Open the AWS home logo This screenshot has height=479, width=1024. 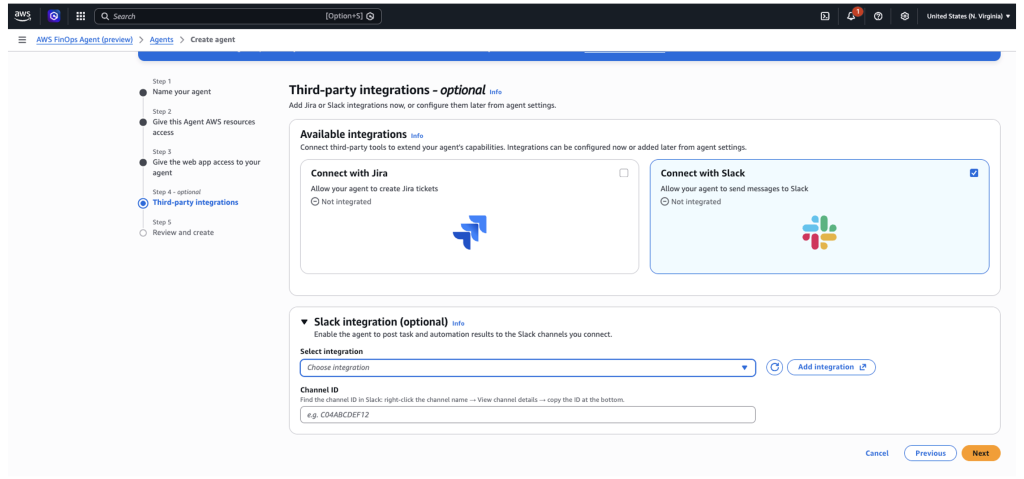(x=22, y=16)
